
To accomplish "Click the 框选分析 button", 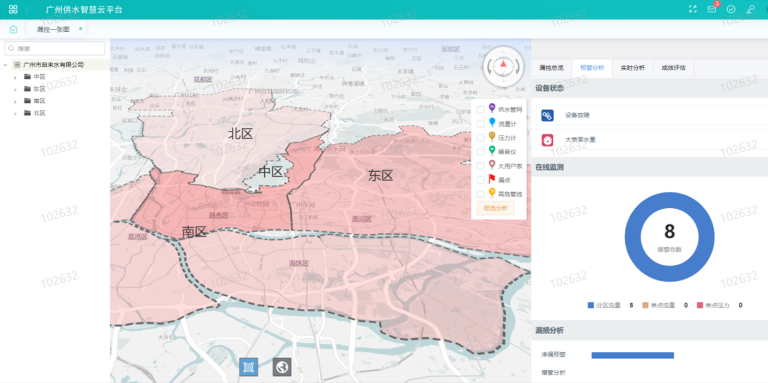I will click(x=495, y=208).
